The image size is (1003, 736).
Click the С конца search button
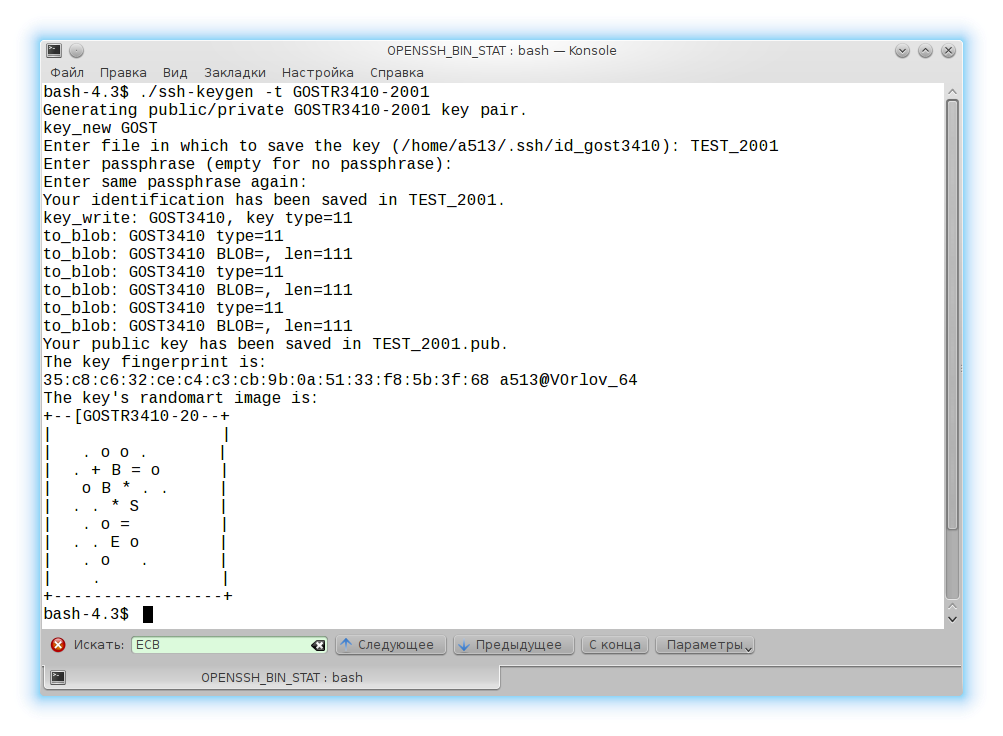tap(614, 645)
